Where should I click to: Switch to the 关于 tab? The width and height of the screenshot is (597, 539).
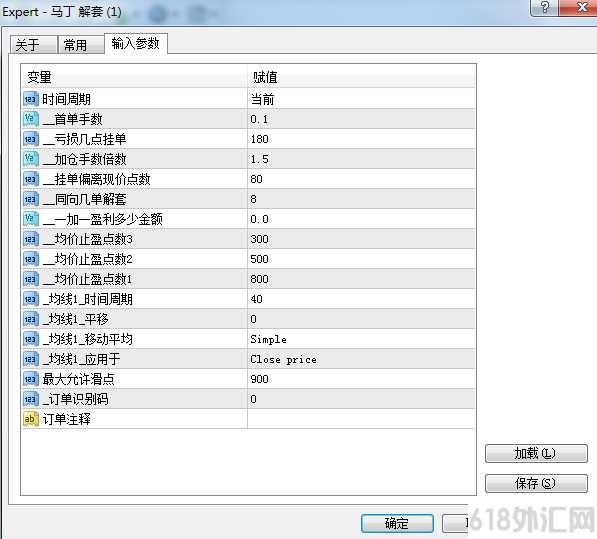[x=34, y=45]
